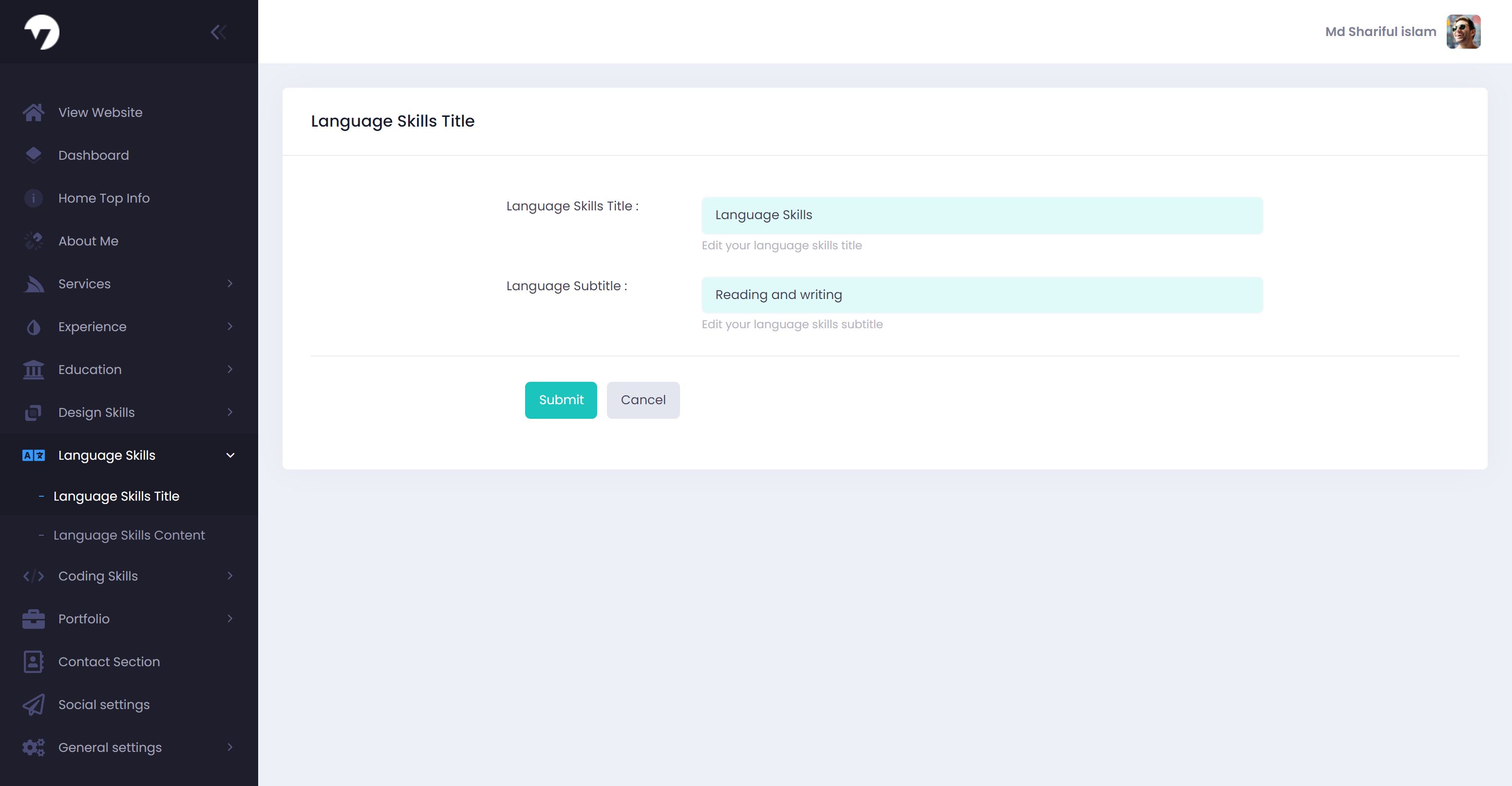
Task: Click 'Edit your language skills title' hint
Action: pos(782,245)
